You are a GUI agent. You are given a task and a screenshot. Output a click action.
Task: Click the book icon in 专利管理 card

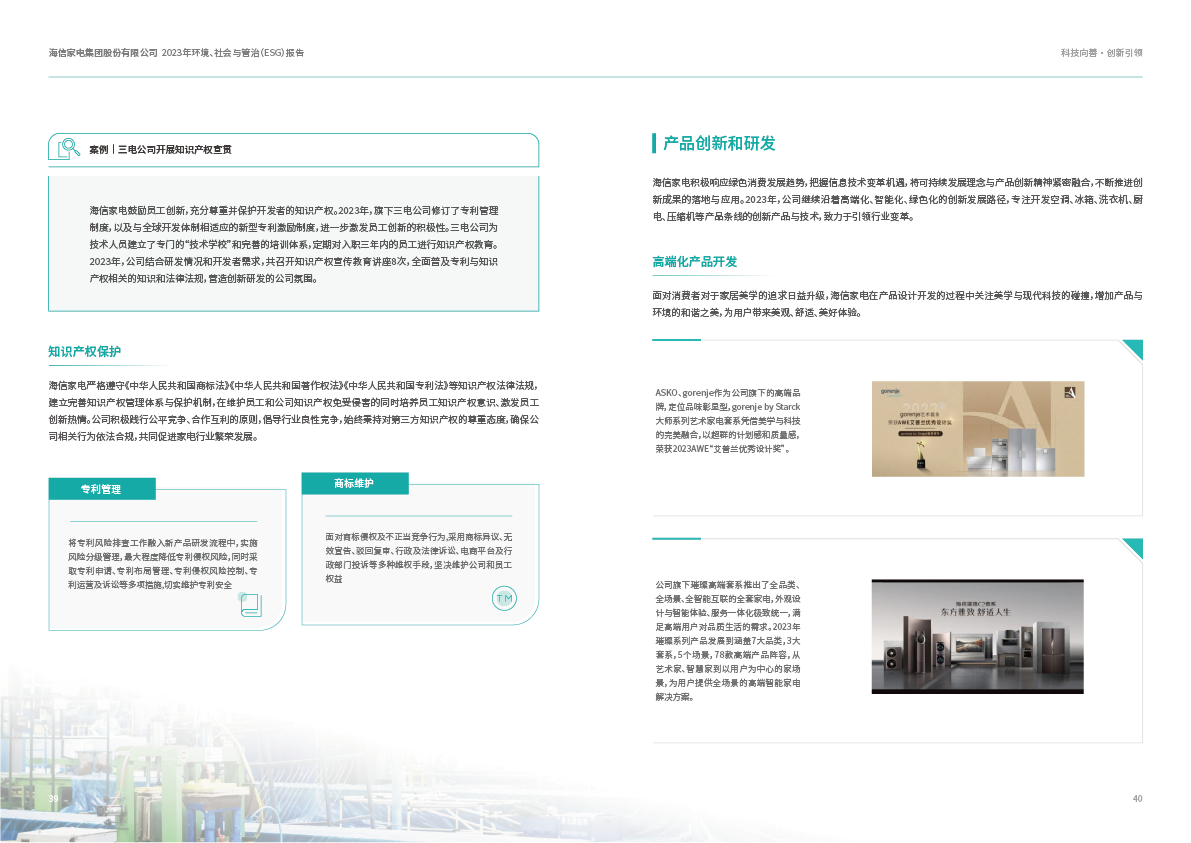tap(249, 602)
